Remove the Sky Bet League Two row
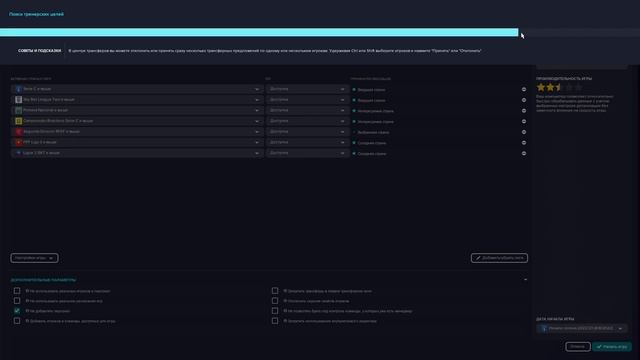 [524, 100]
